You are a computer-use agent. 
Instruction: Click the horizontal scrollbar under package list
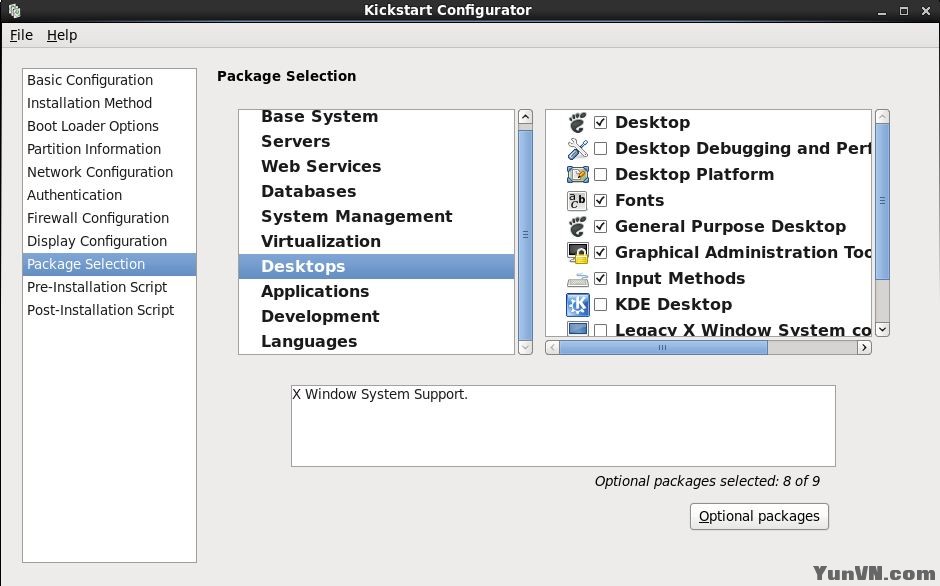[662, 348]
